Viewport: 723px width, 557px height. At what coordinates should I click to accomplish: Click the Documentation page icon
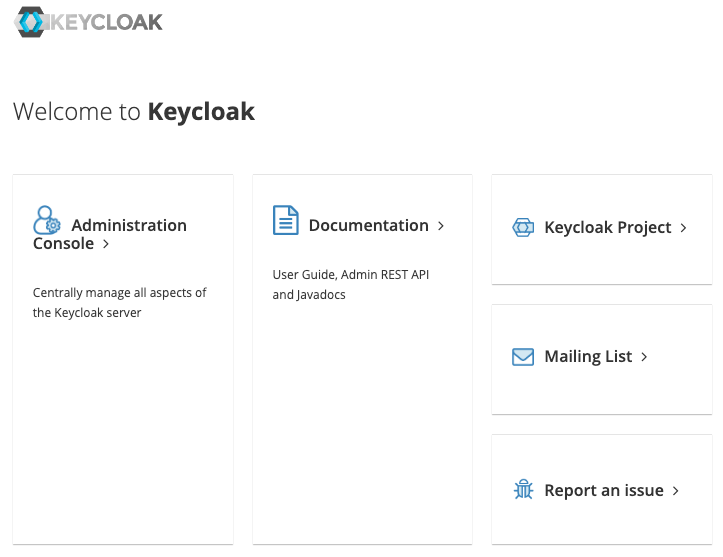(285, 220)
